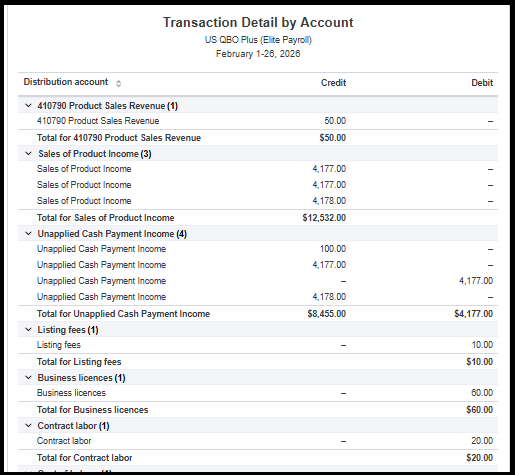The width and height of the screenshot is (516, 475).
Task: Collapse the Contract labor group
Action: point(28,426)
